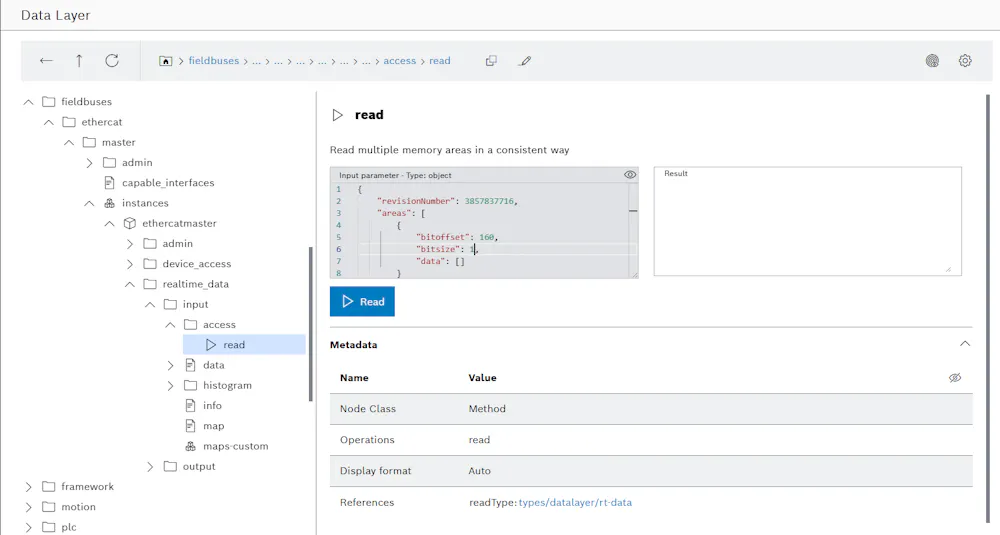
Task: Expand the motion tree node
Action: tap(28, 508)
